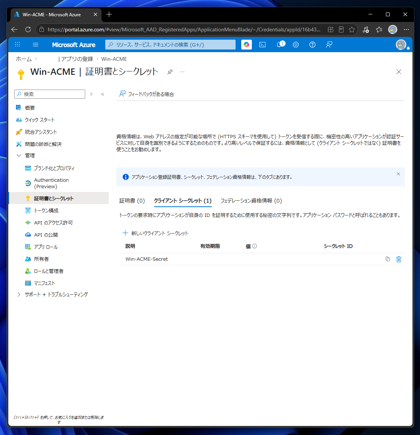The height and width of the screenshot is (435, 420).
Task: Click the 説明 column header
Action: [x=130, y=246]
